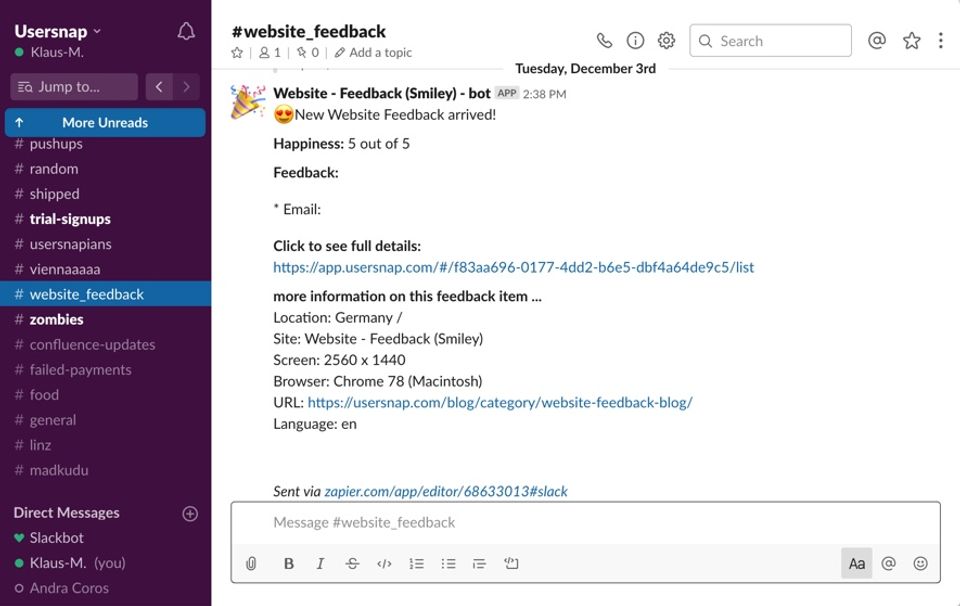Open the bot's party popper avatar
The width and height of the screenshot is (960, 606).
tap(248, 102)
